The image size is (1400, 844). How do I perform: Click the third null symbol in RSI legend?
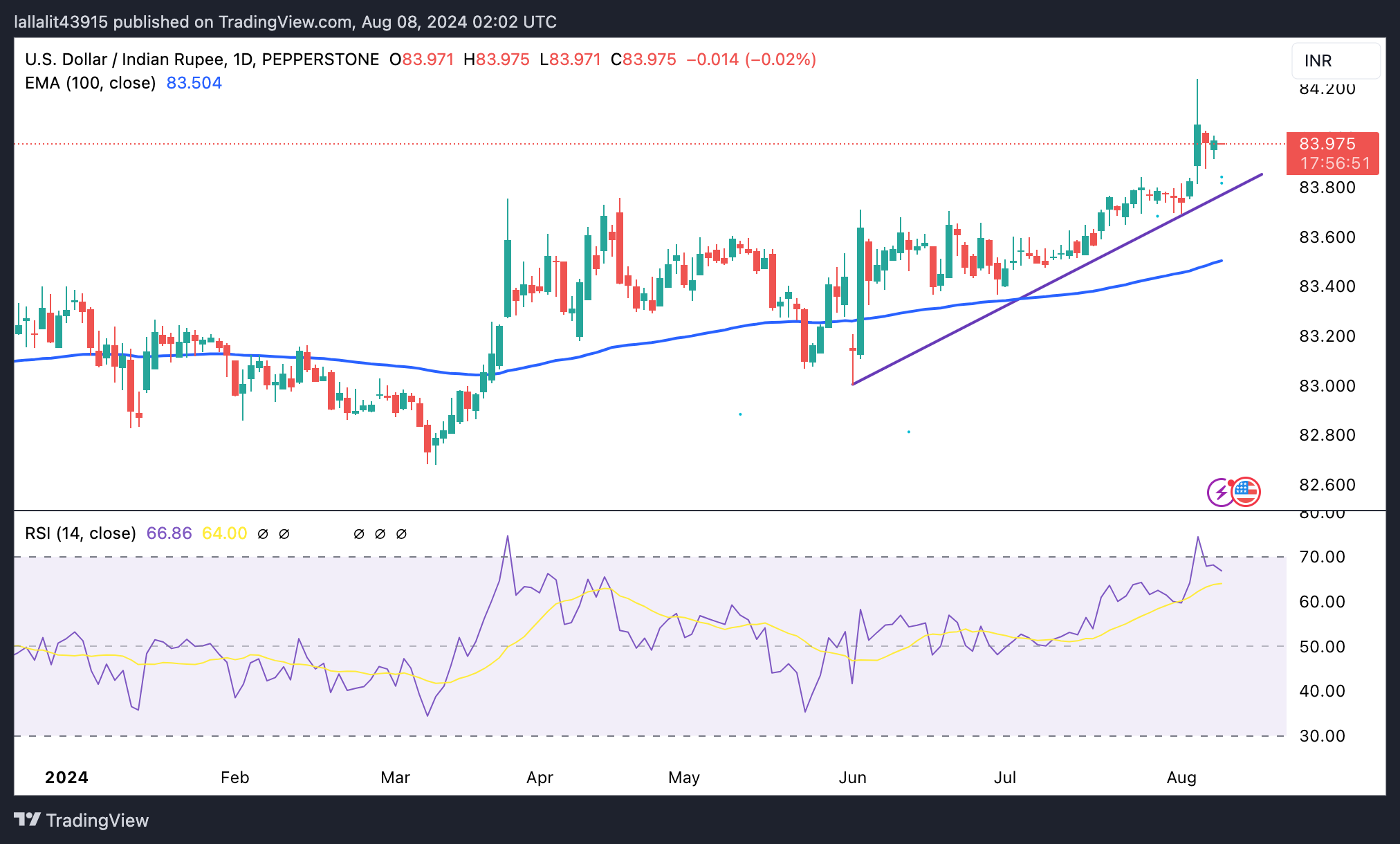(359, 534)
